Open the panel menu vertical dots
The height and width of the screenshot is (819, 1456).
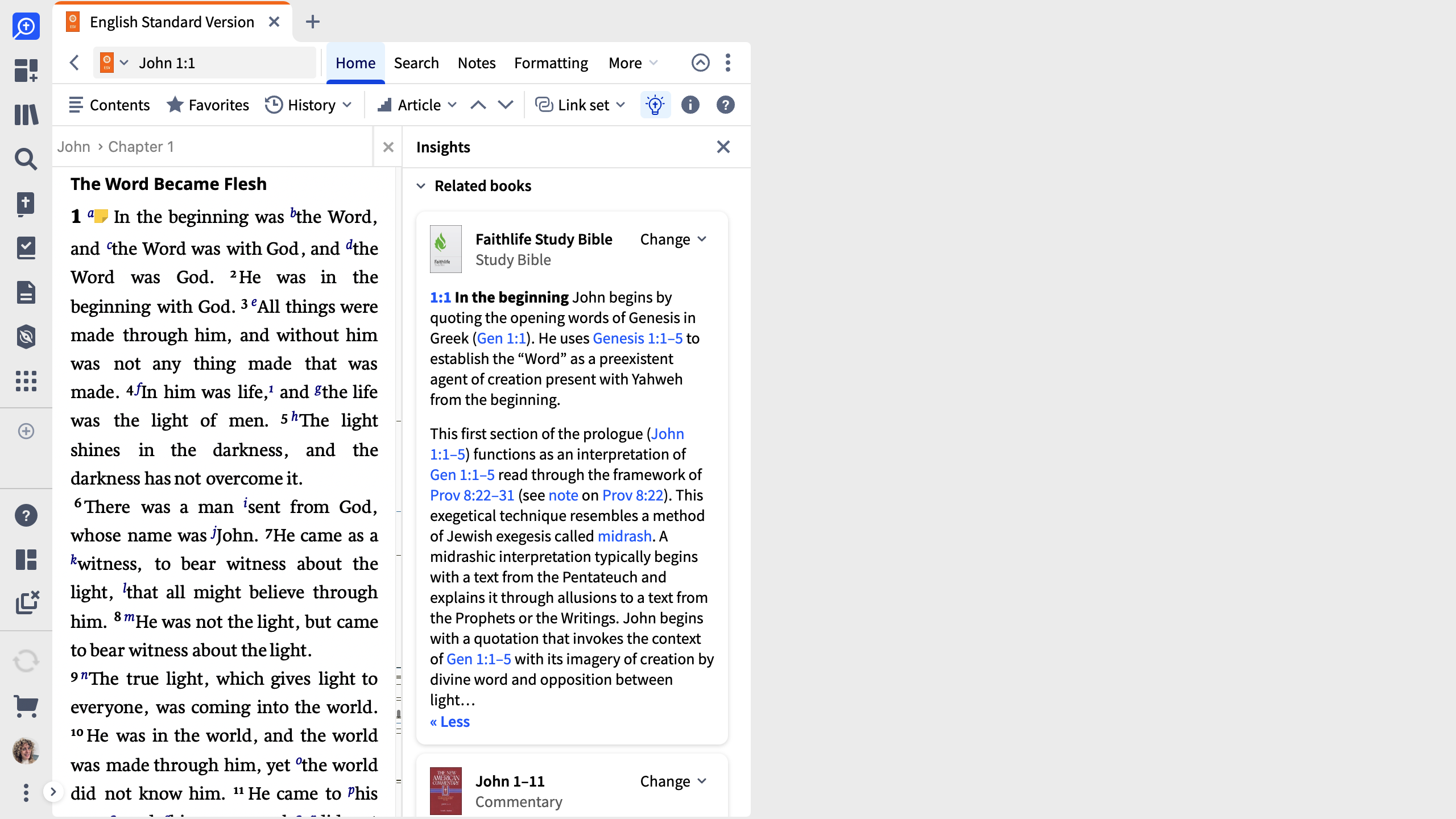click(728, 63)
